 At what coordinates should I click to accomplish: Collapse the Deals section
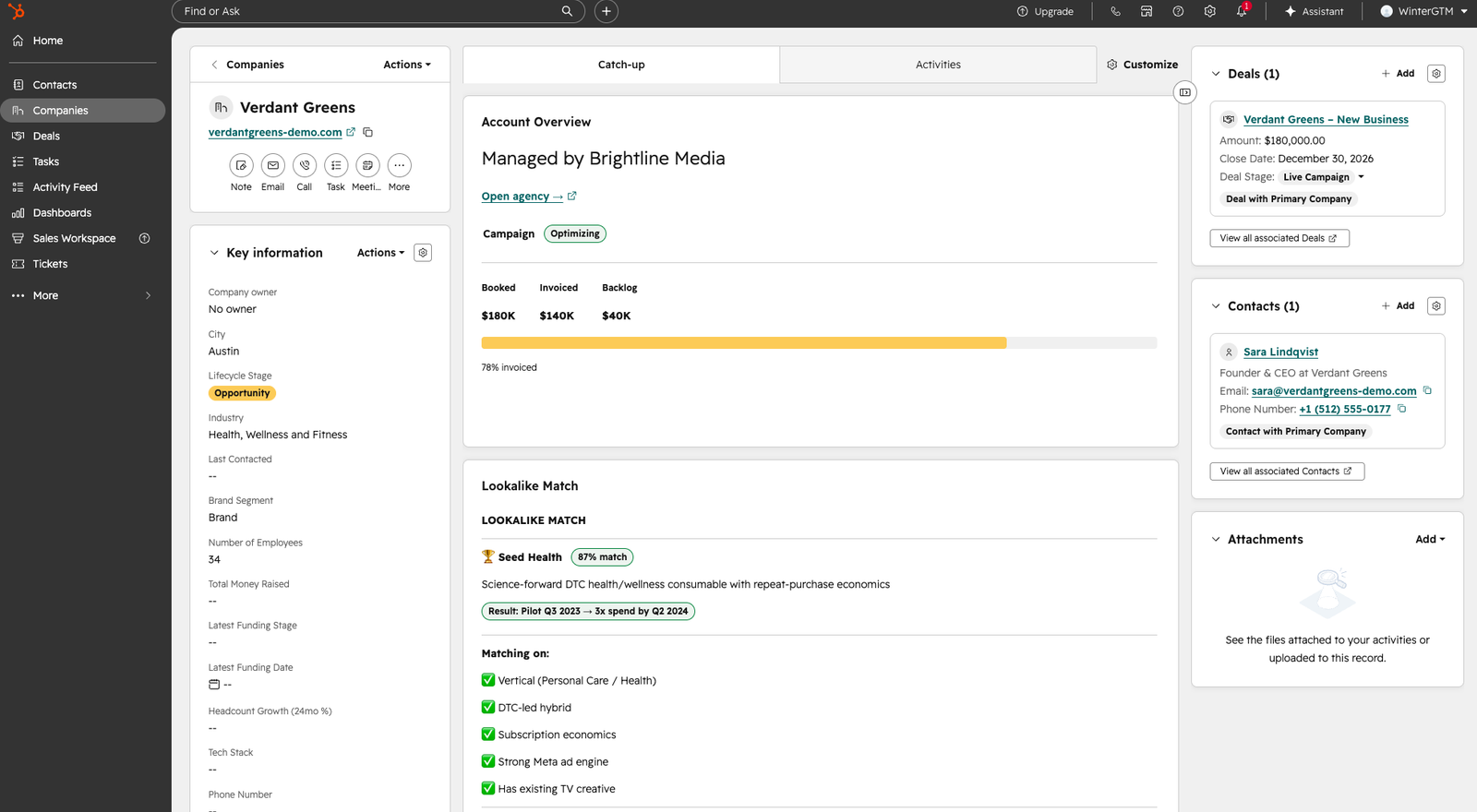coord(1216,74)
